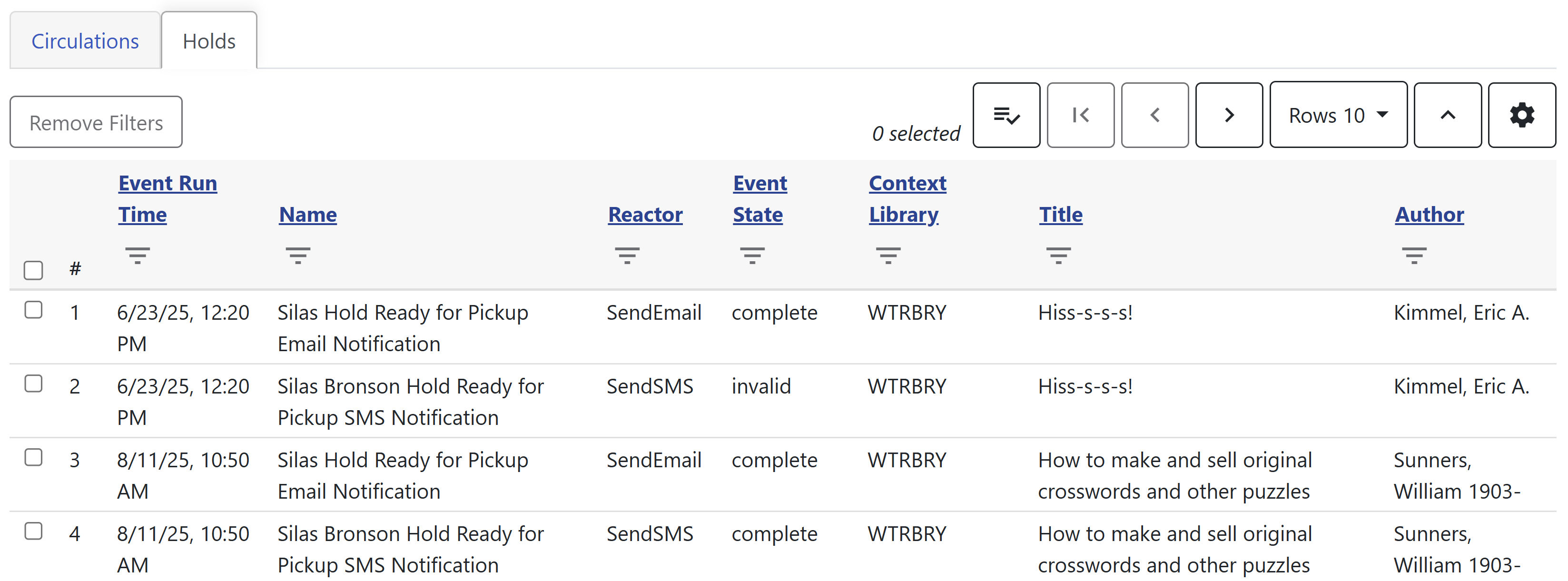Image resolution: width=1568 pixels, height=581 pixels.
Task: Click the Remove Filters button
Action: pos(96,122)
